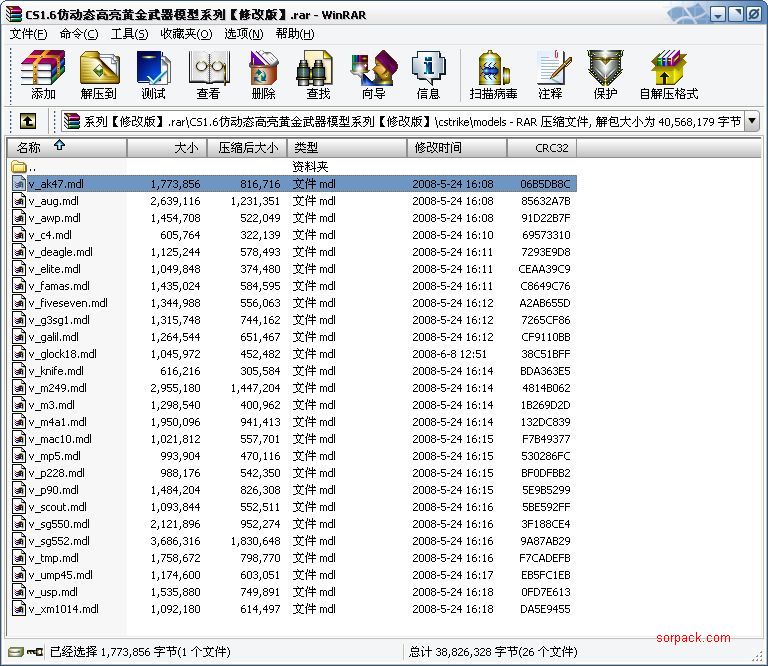
Task: Open the Find (查找) tool
Action: pos(318,75)
